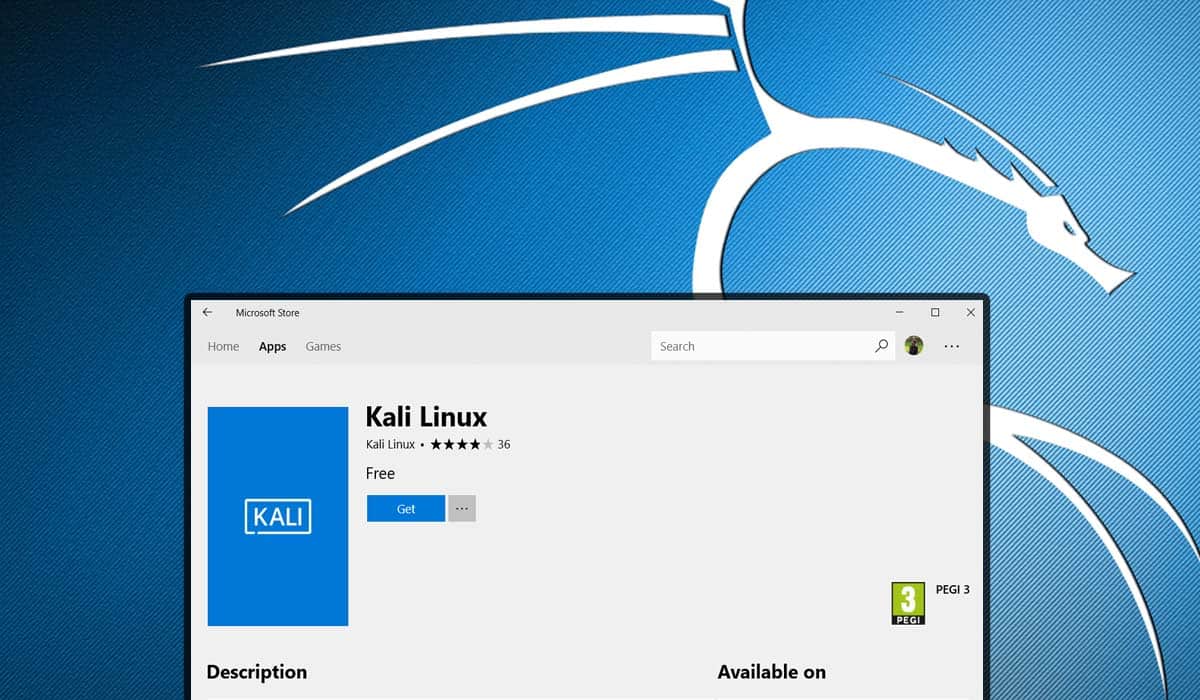Click the Description heading

(x=257, y=672)
